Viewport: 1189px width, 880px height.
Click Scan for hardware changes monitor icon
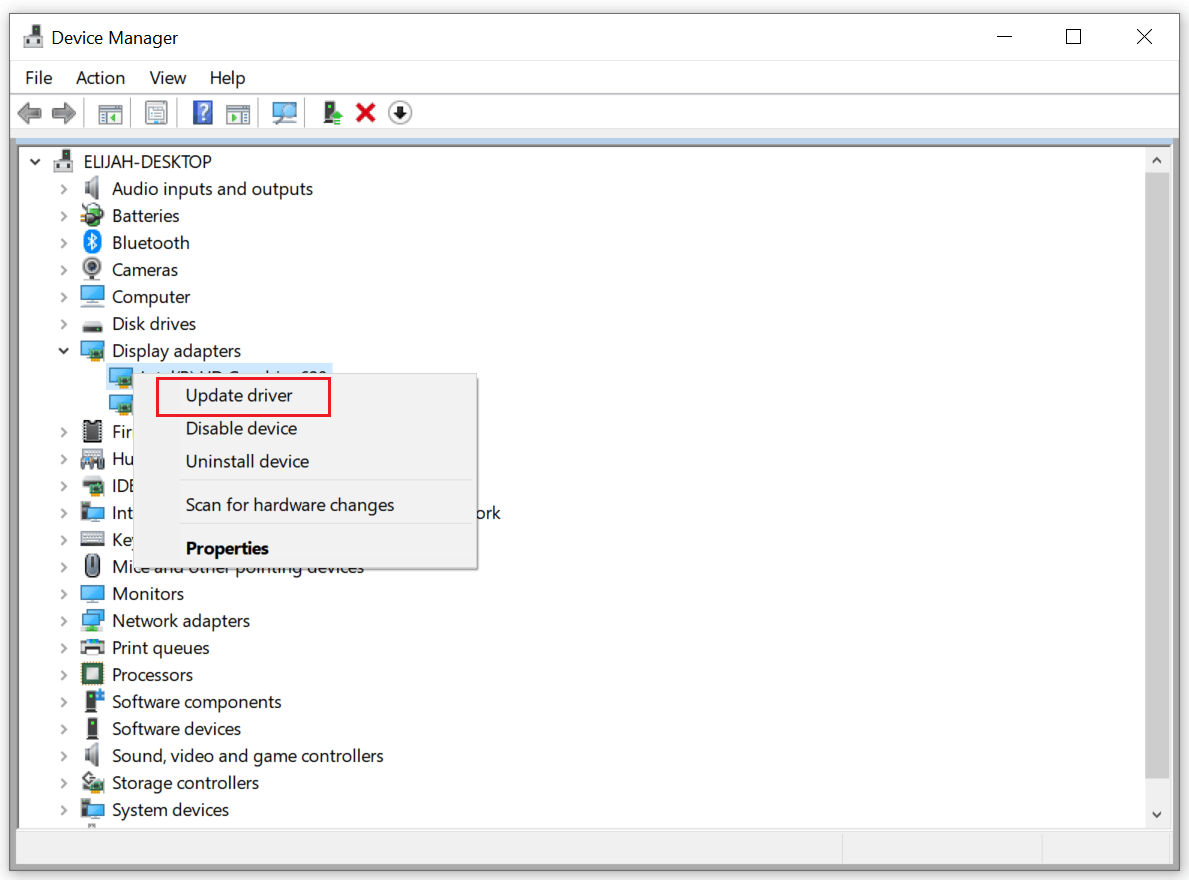[285, 113]
